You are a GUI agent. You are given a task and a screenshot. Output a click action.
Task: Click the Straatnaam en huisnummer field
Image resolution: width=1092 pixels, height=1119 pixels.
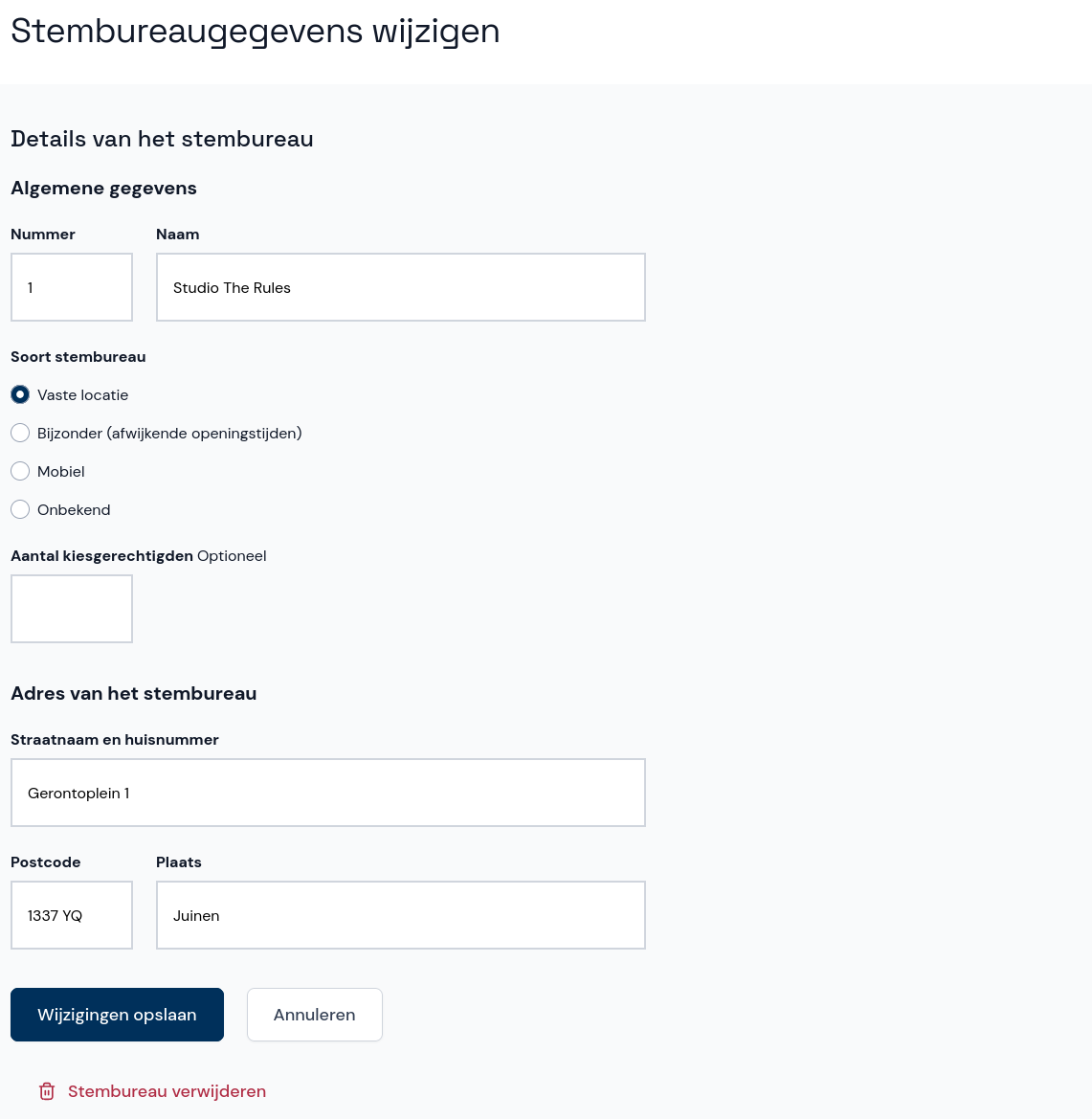[327, 793]
